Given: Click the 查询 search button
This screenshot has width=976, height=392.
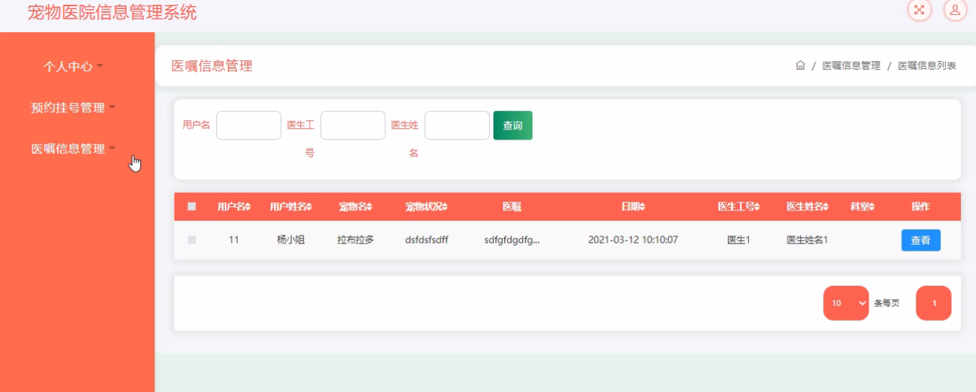Looking at the screenshot, I should coord(512,126).
